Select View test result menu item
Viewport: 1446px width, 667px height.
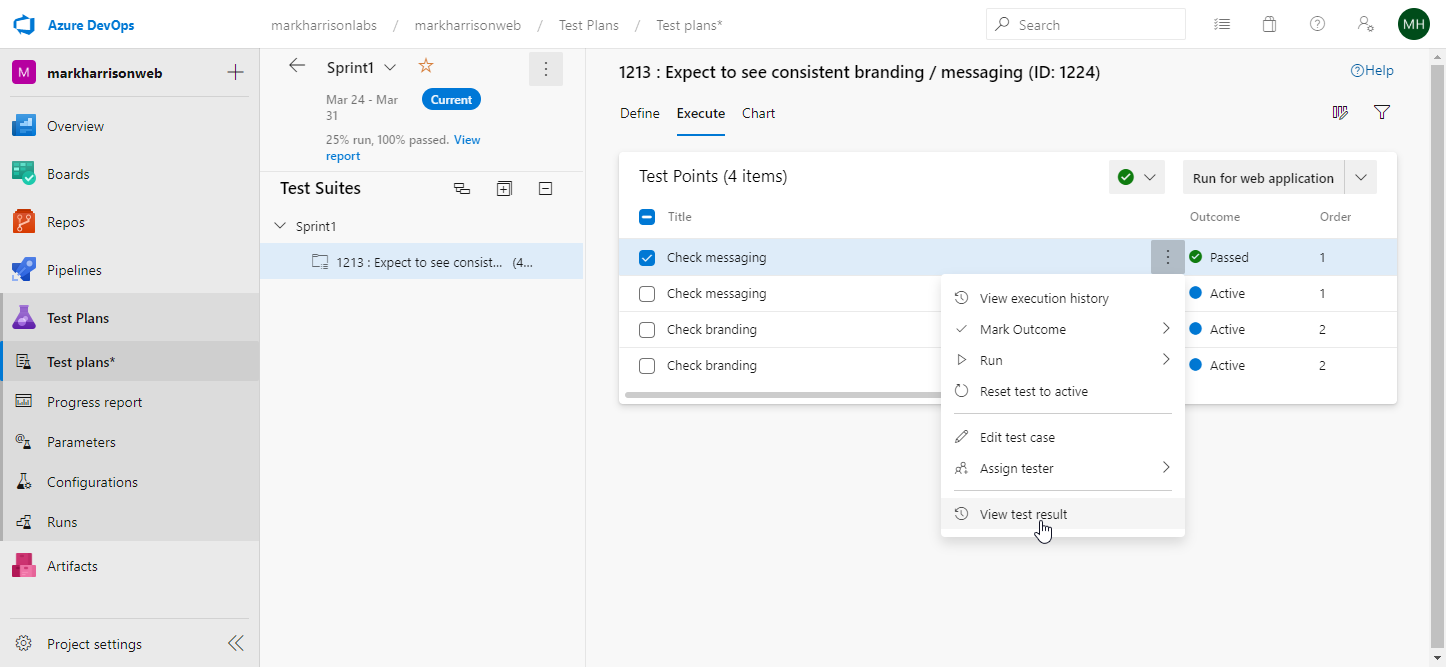(1023, 514)
